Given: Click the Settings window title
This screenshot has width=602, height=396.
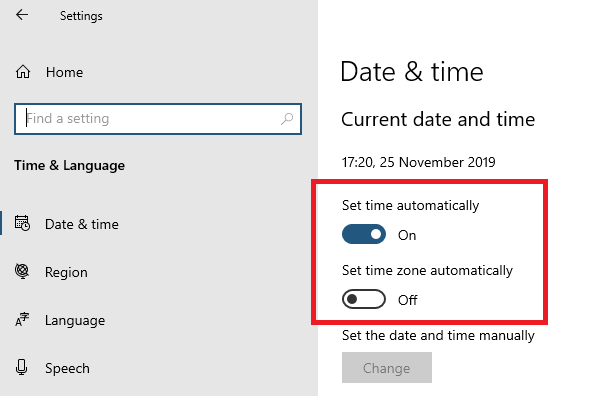Looking at the screenshot, I should pos(81,16).
